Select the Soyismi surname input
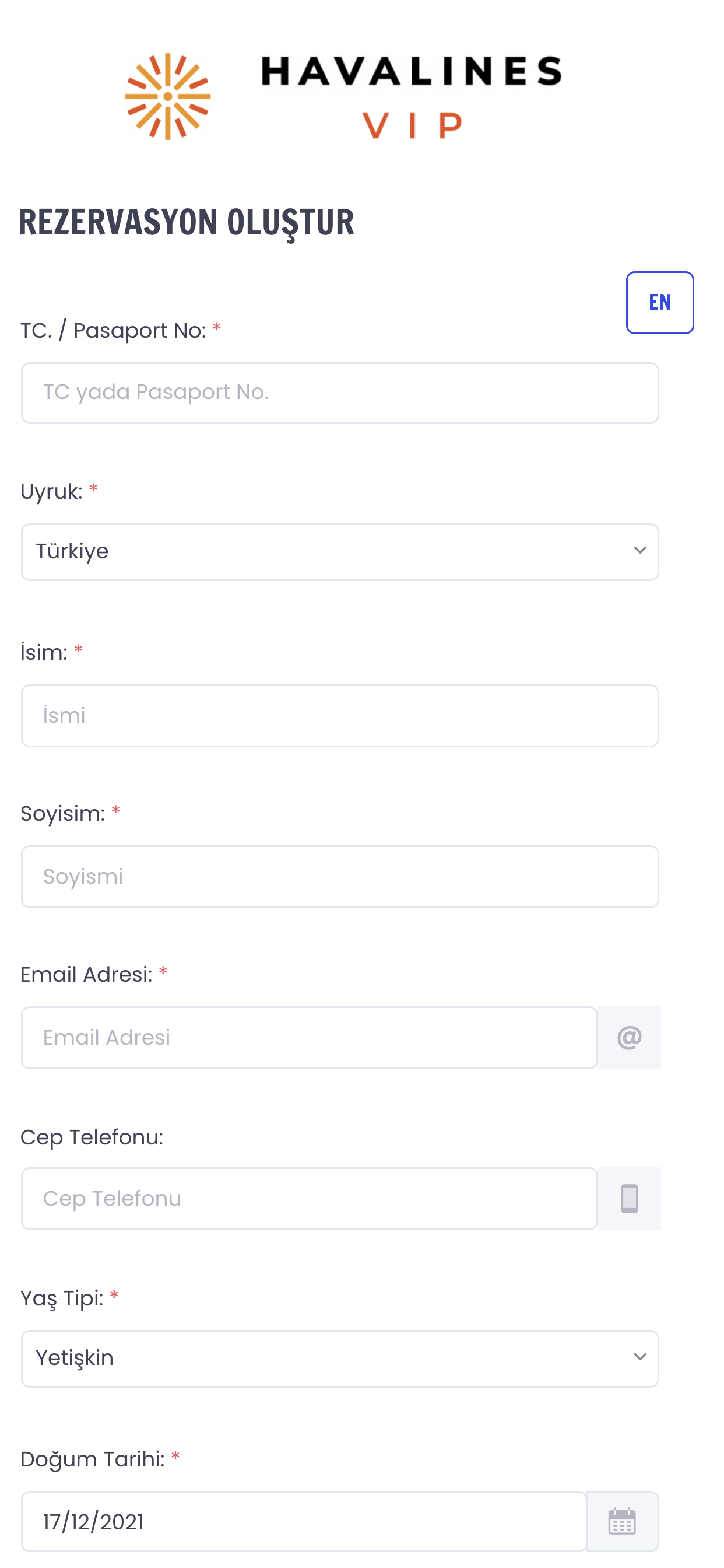This screenshot has width=724, height=1568. 339,877
